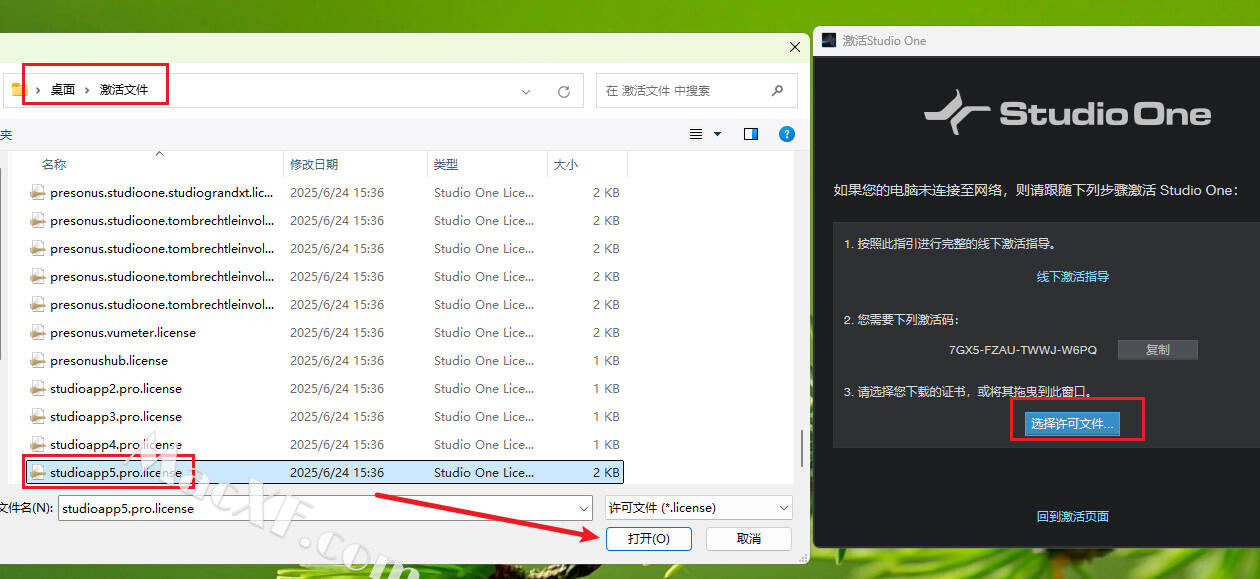Screen dimensions: 1260x579
Task: Select the studioapp4.pro.license file name
Action: click(x=116, y=444)
